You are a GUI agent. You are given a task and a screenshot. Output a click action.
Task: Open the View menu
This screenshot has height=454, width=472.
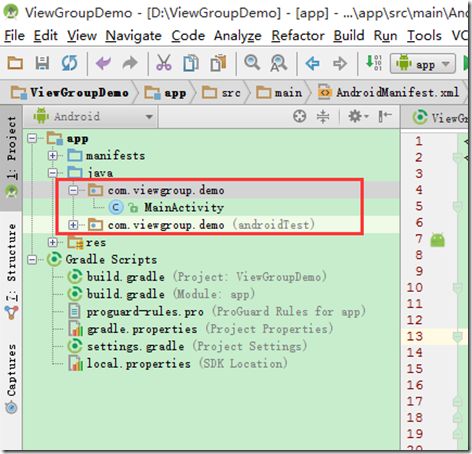pos(82,35)
